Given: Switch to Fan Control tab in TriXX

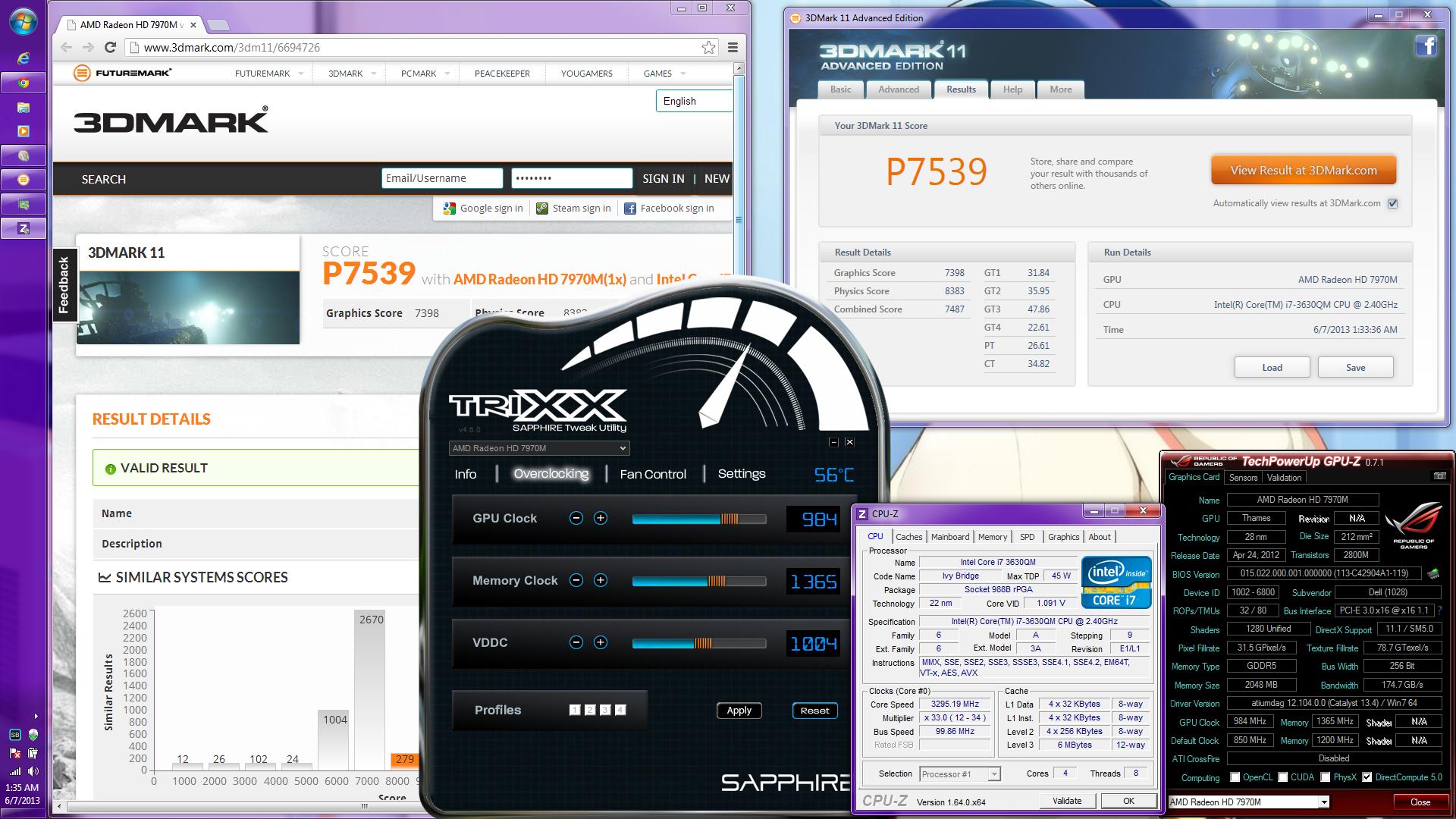Looking at the screenshot, I should tap(653, 474).
